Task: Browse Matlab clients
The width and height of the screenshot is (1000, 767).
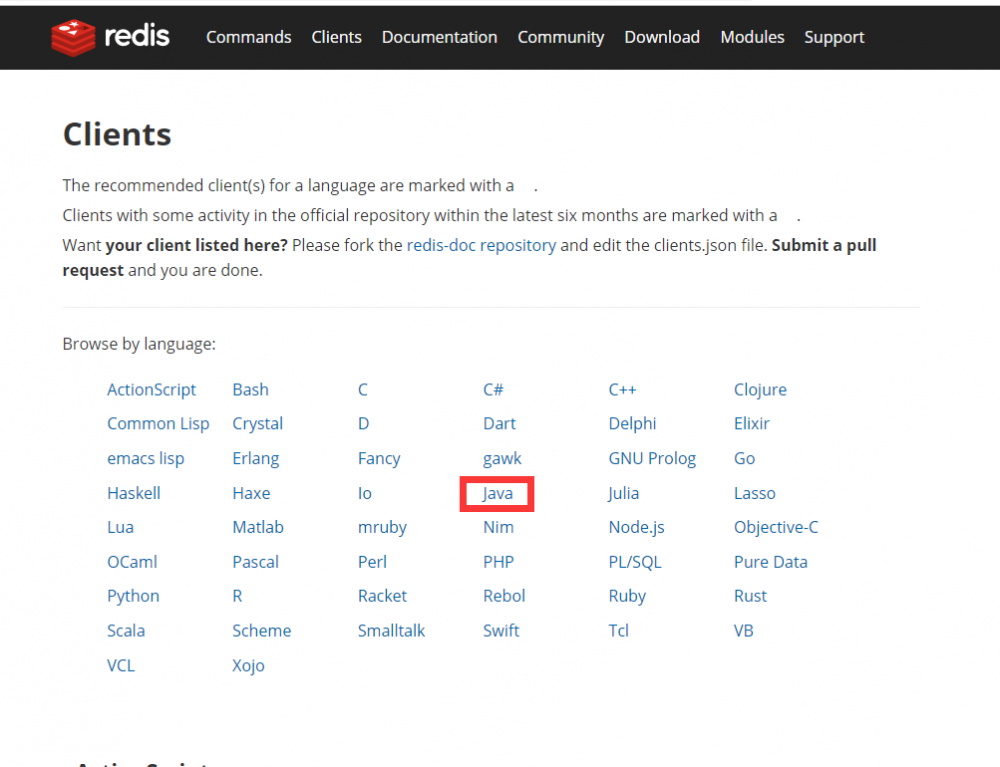Action: tap(258, 527)
